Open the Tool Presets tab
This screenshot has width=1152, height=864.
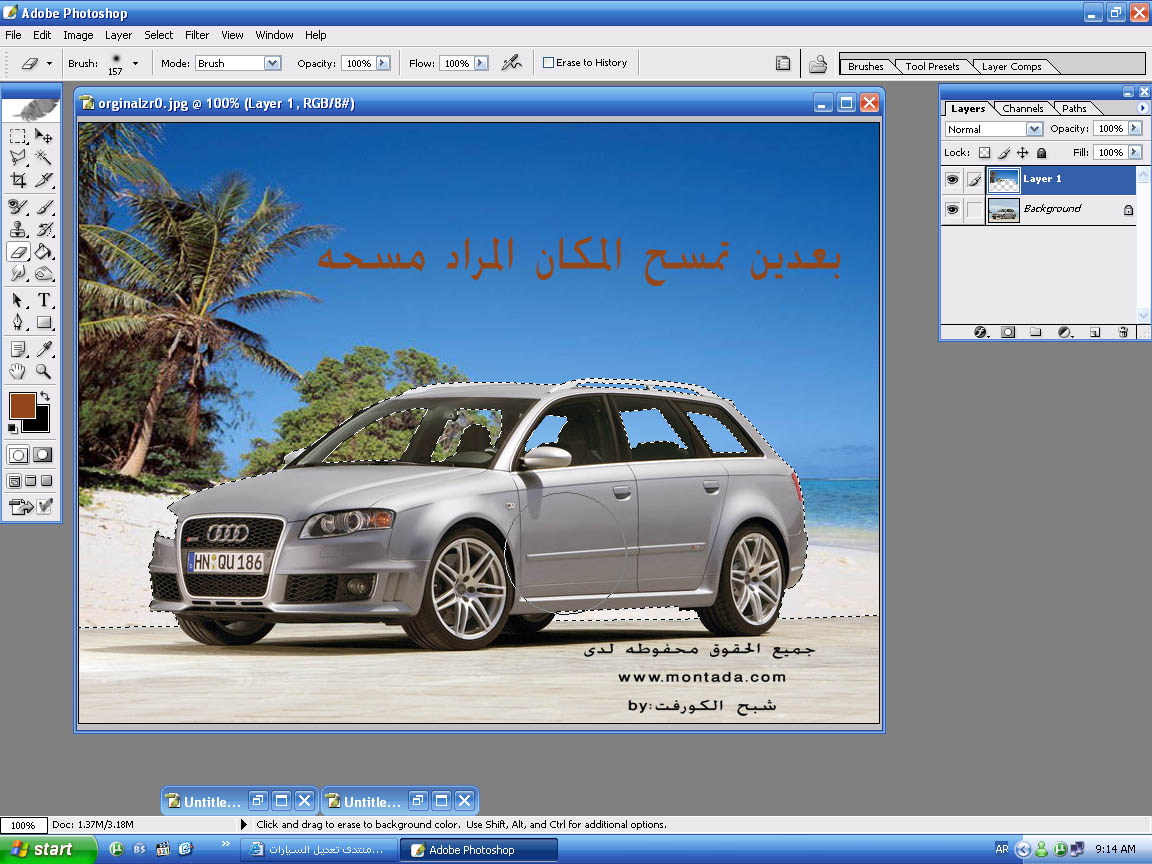point(932,66)
